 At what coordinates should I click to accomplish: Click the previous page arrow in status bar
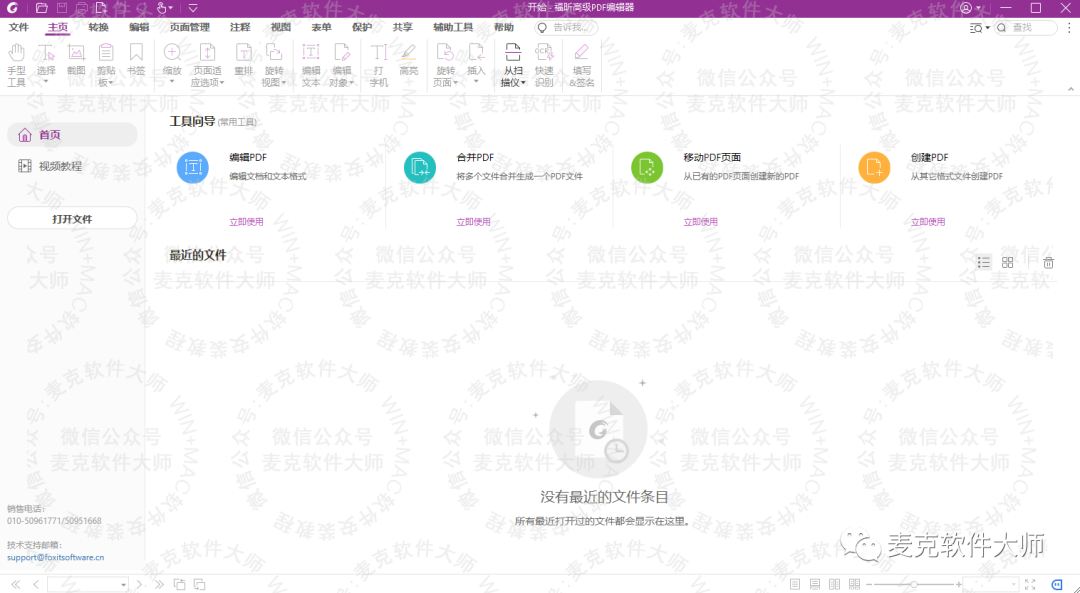pyautogui.click(x=37, y=584)
